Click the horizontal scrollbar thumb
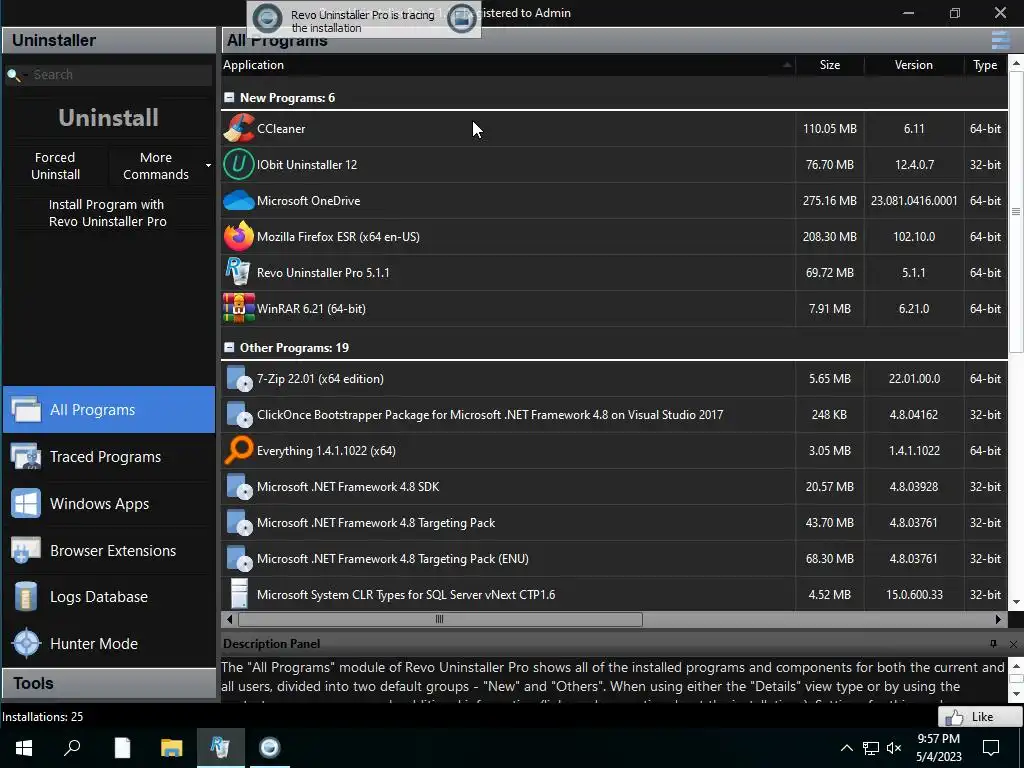Screen dimensions: 1024x768 coord(440,619)
